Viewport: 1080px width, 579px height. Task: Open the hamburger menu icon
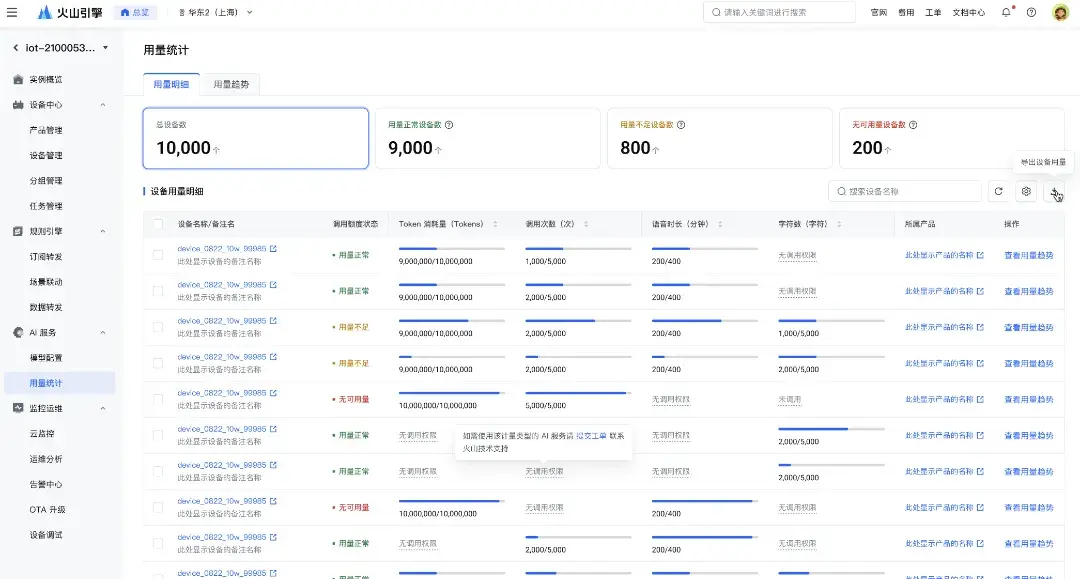12,12
